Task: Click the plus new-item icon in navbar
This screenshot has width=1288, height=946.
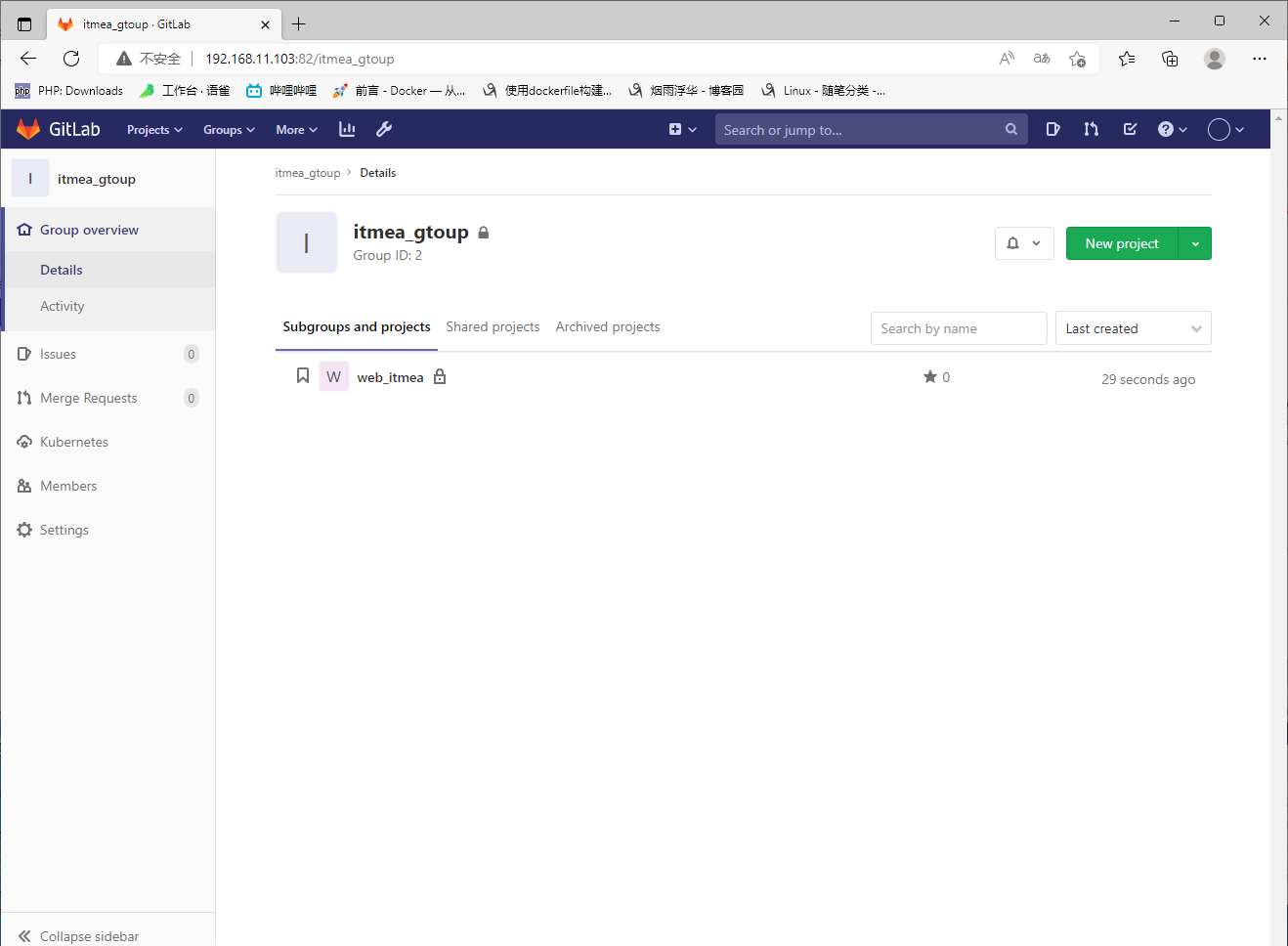Action: pos(675,129)
